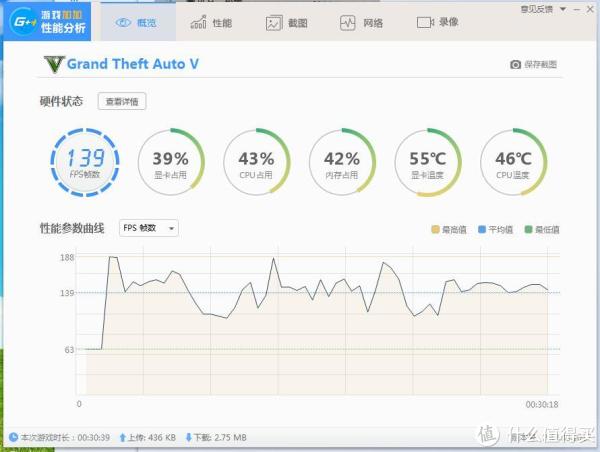The width and height of the screenshot is (600, 452).
Task: Toggle the green 最低值 legend swatch
Action: click(x=528, y=229)
